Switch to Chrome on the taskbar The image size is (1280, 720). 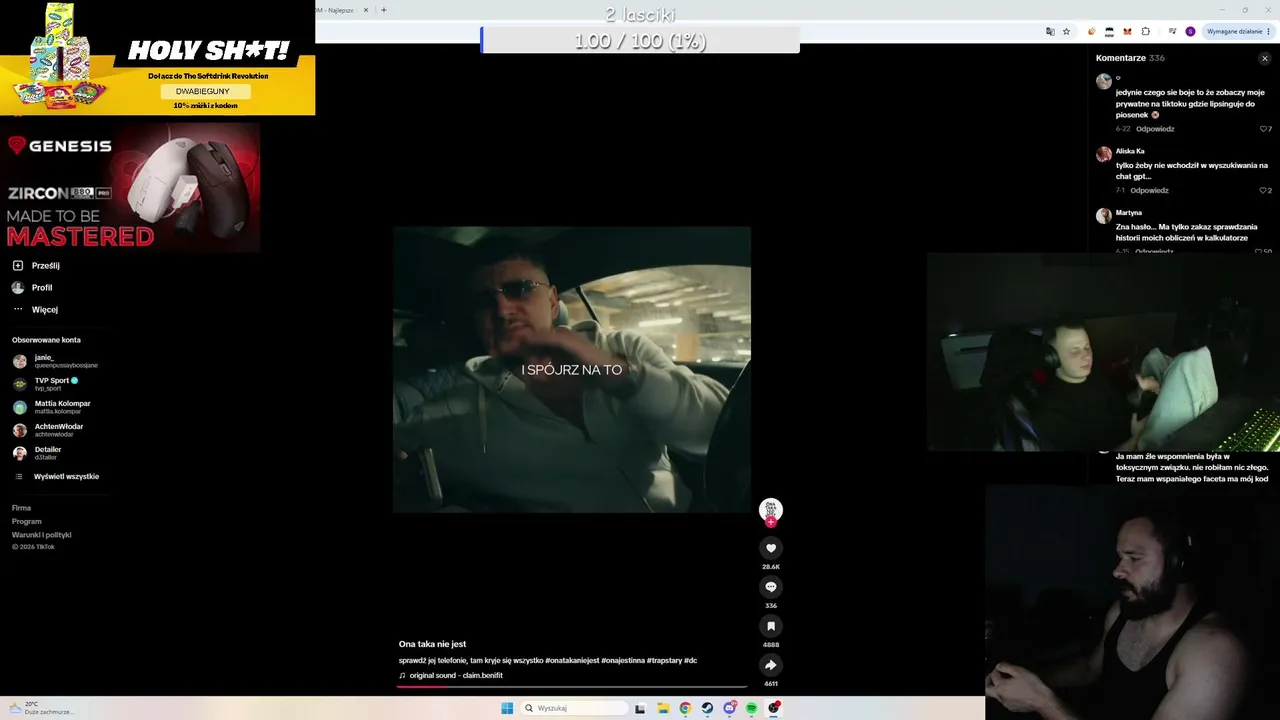(x=685, y=708)
